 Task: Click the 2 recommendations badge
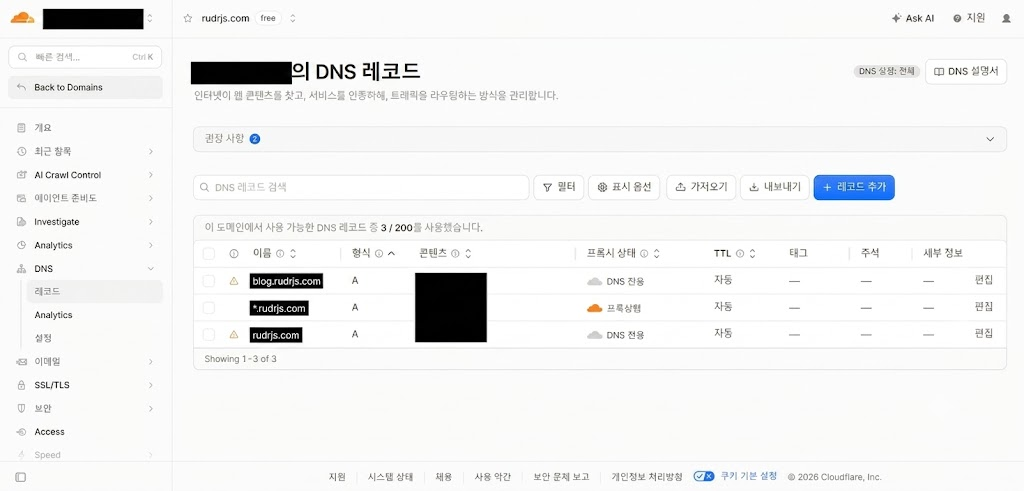click(x=255, y=138)
